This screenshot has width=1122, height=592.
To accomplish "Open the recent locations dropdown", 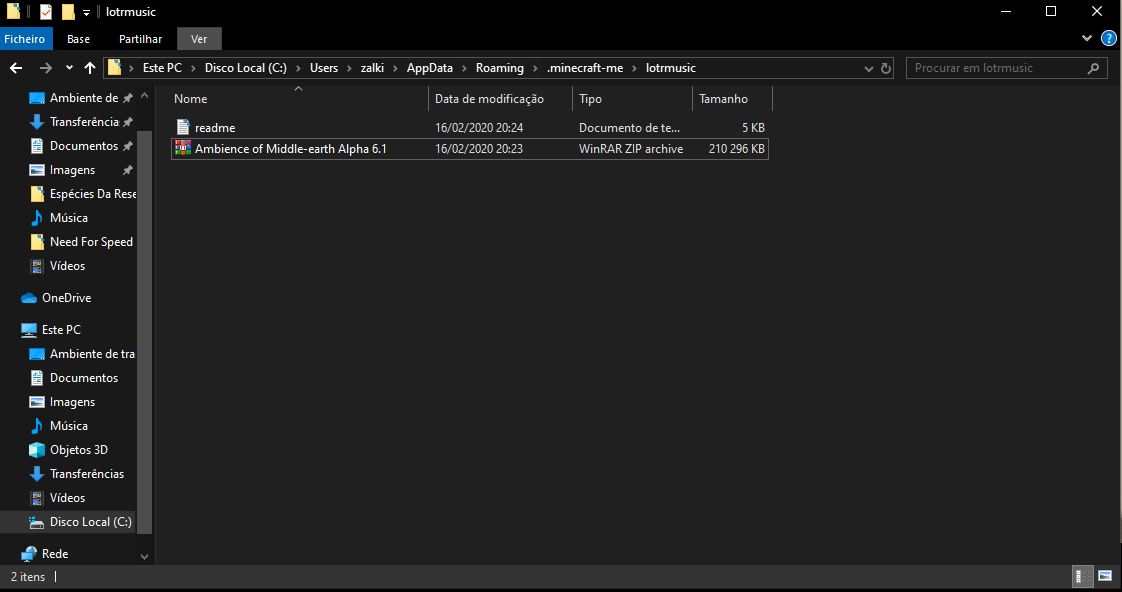I will (68, 68).
